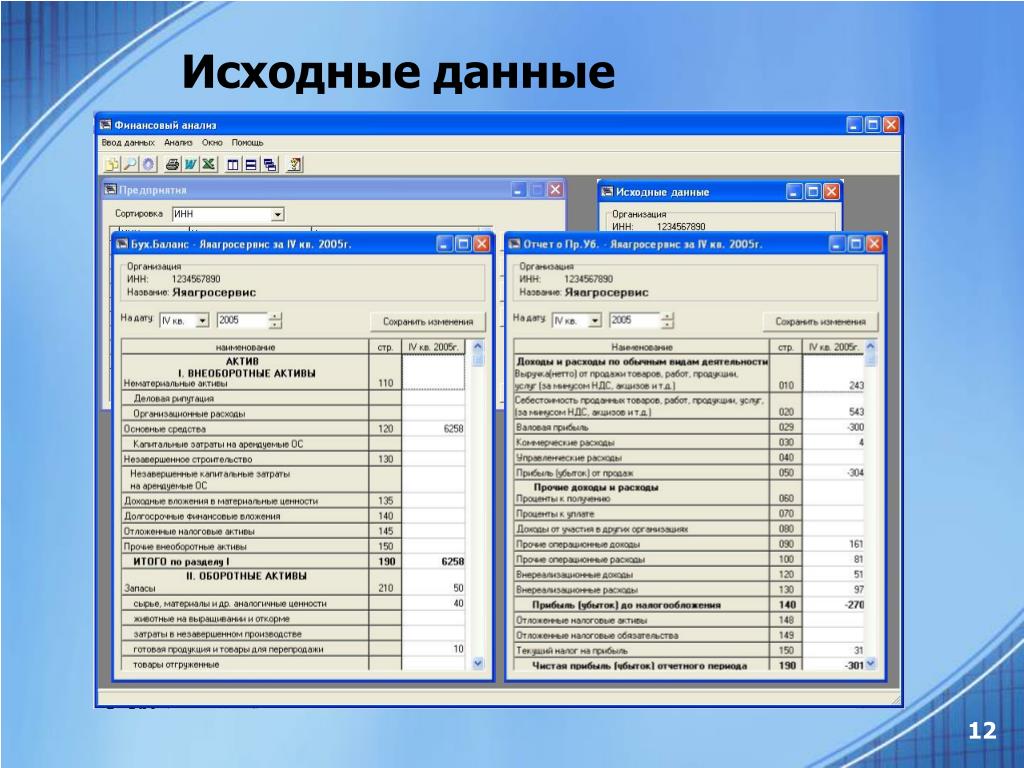Open quarter dropdown in Бух.Баланс window
Viewport: 1024px width, 768px height.
click(x=202, y=321)
